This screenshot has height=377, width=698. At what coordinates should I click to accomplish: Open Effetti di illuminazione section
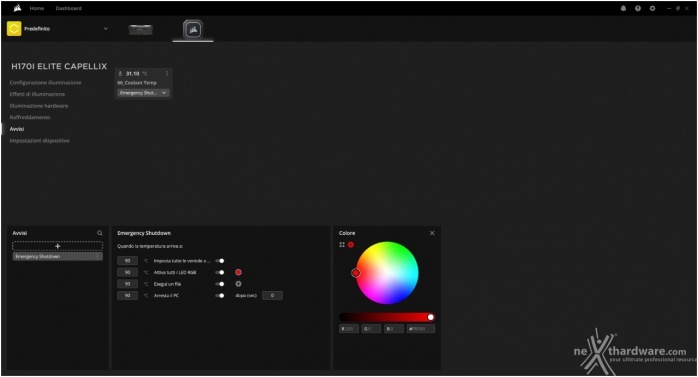click(37, 94)
